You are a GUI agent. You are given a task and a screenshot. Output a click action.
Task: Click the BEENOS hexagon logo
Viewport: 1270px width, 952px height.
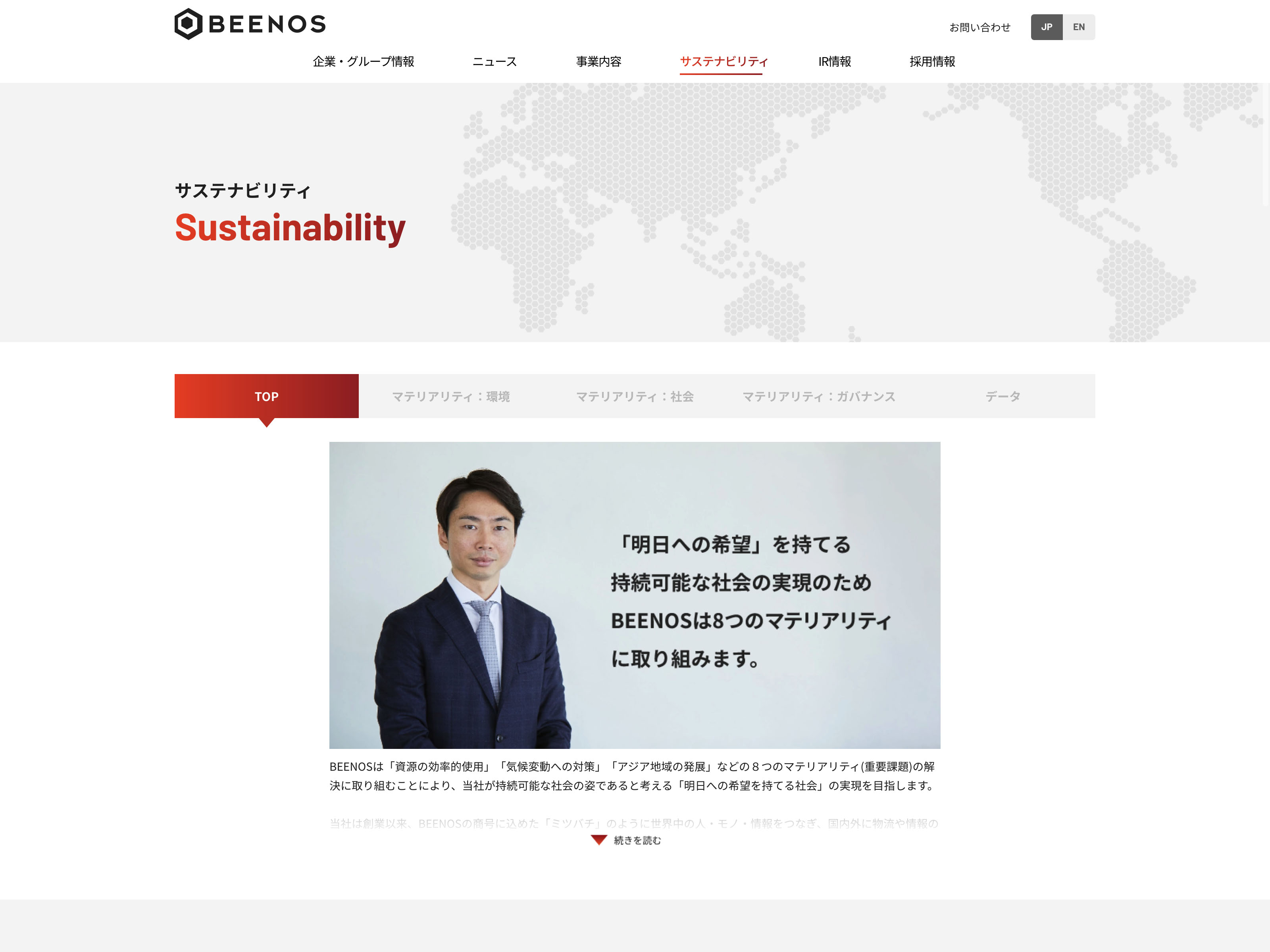[189, 24]
